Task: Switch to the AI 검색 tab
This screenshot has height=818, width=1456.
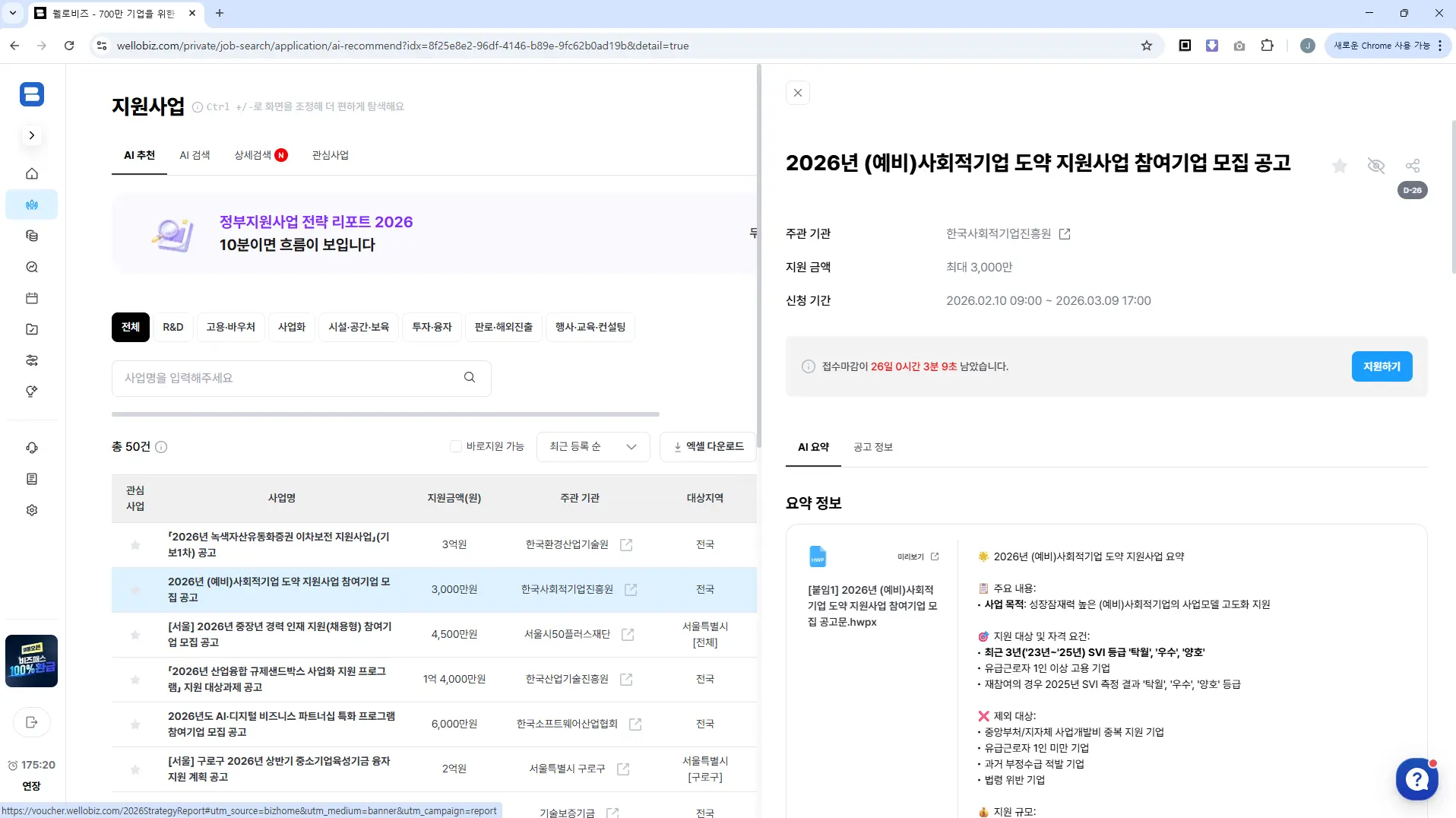Action: point(195,154)
